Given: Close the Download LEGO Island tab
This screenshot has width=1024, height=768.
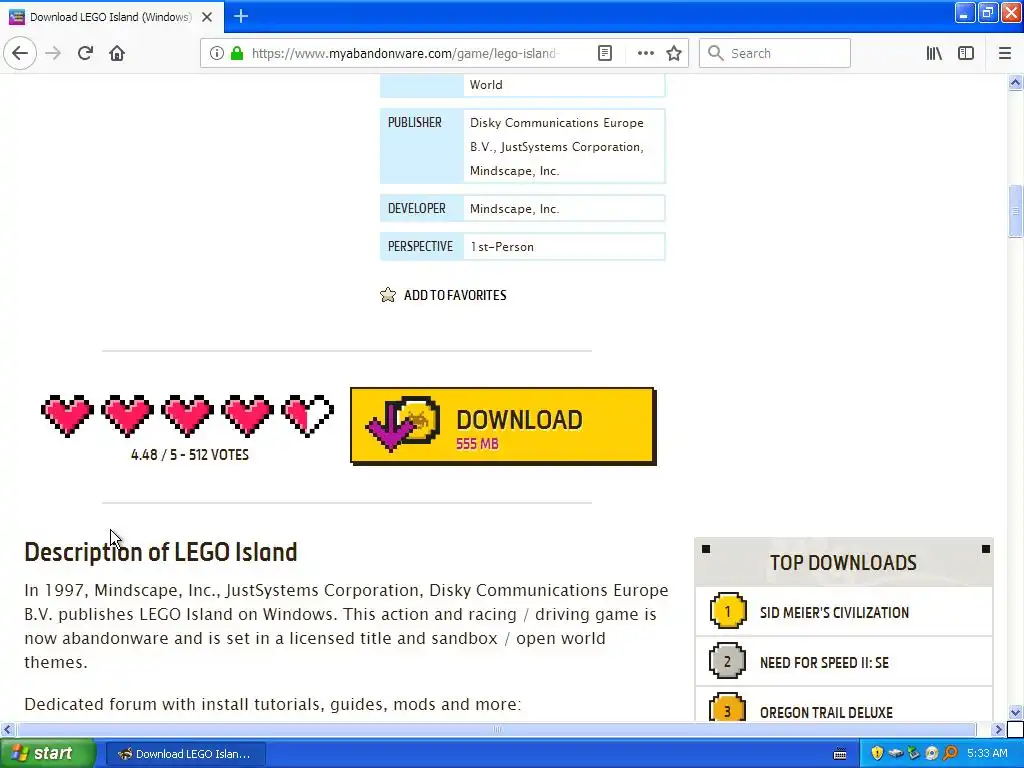Looking at the screenshot, I should click(x=207, y=17).
